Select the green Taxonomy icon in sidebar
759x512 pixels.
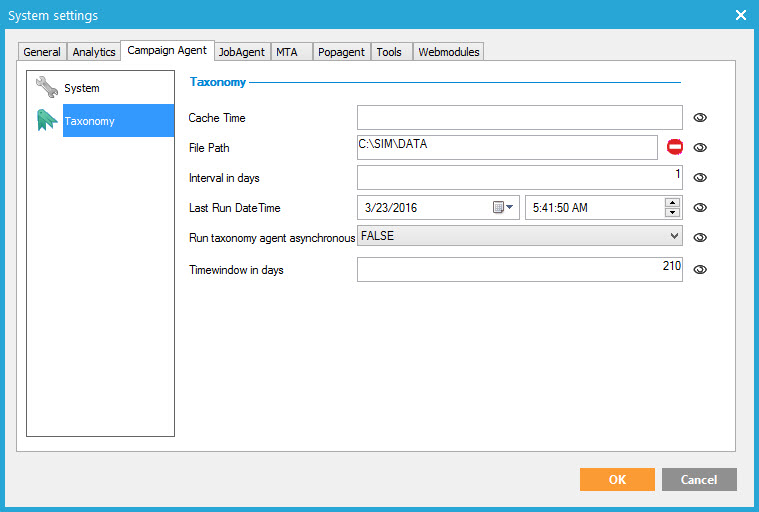point(46,121)
